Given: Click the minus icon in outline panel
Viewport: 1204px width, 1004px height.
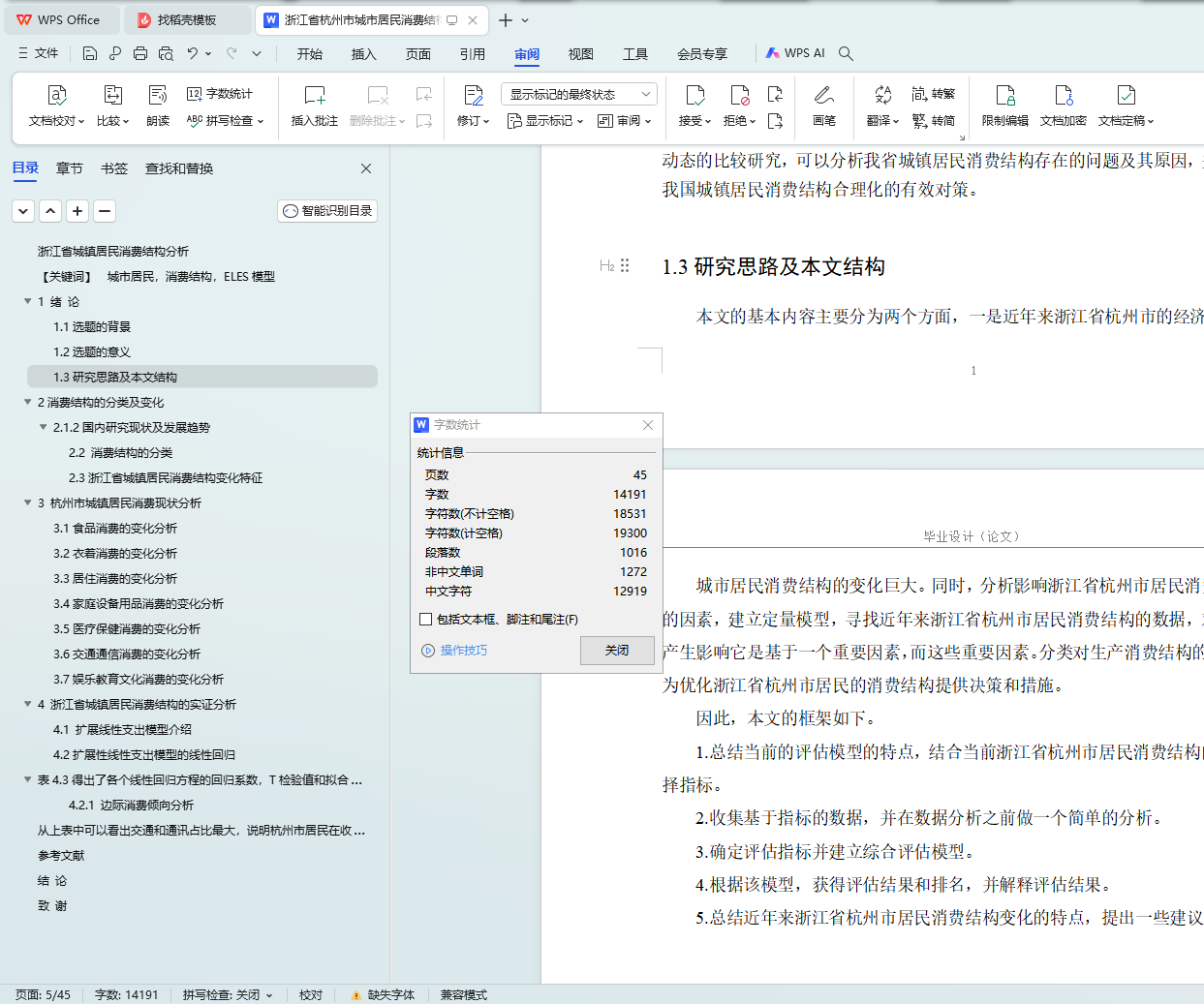Looking at the screenshot, I should pos(105,210).
